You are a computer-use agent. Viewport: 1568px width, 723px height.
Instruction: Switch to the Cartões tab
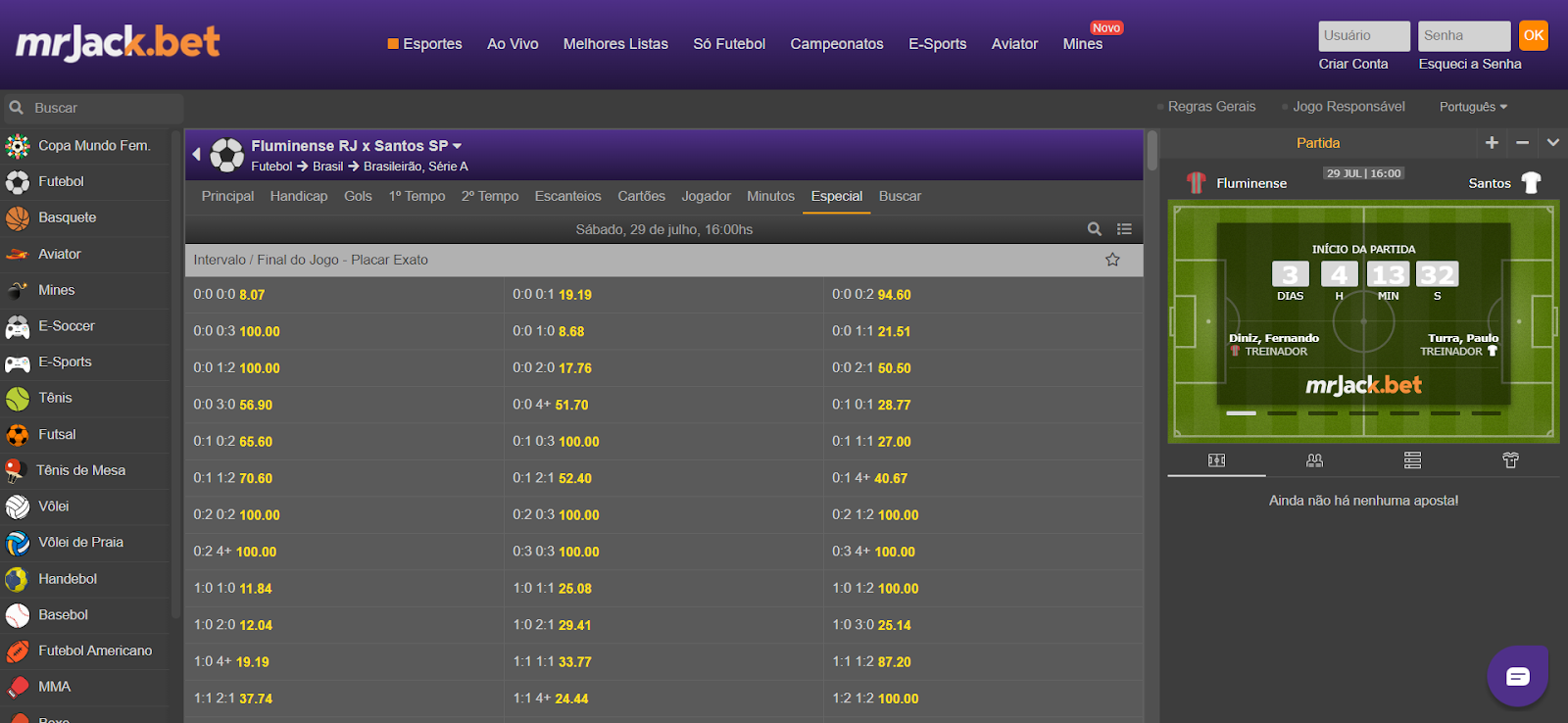642,197
